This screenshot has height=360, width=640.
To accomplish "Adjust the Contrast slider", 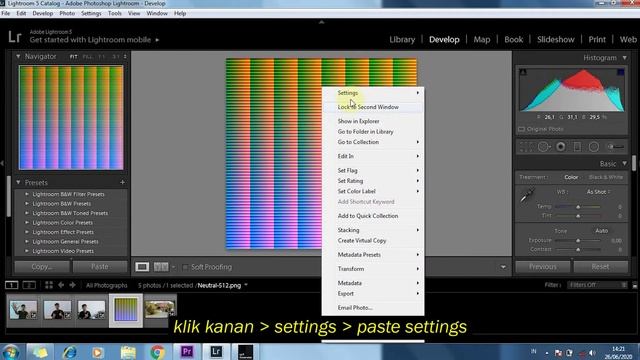I will click(x=578, y=249).
